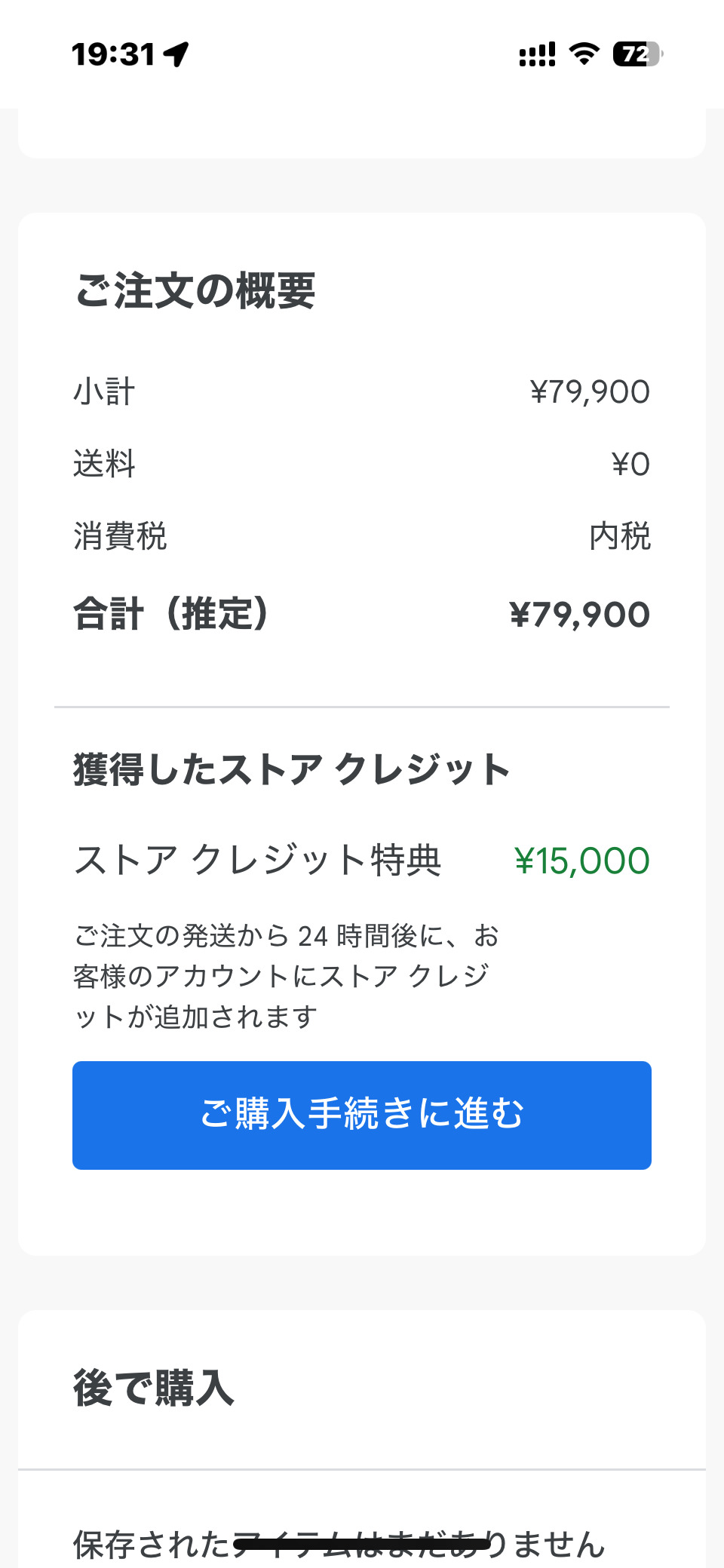This screenshot has width=724, height=1568.
Task: Tap the subtotal amount ¥79,900
Action: pyautogui.click(x=590, y=392)
